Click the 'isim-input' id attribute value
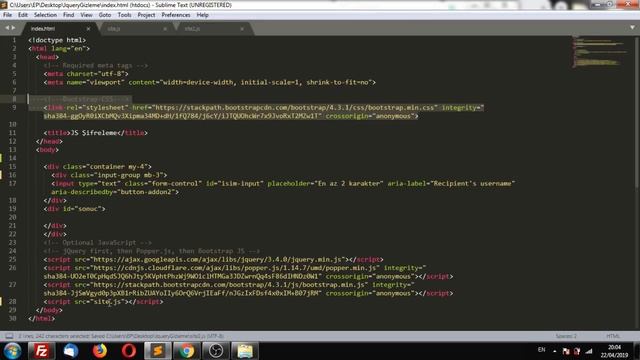 [x=241, y=184]
